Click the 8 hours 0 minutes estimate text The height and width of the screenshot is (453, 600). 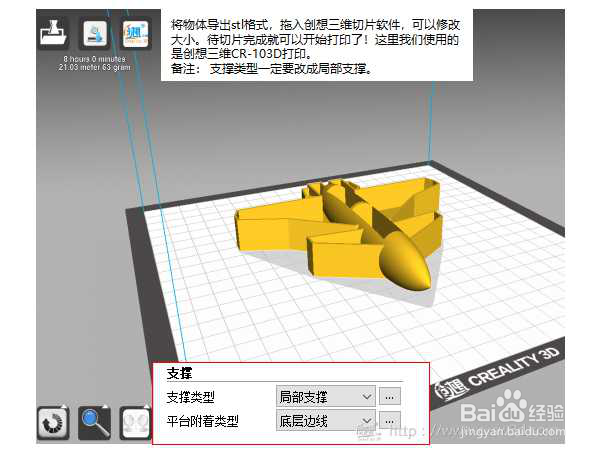[x=95, y=59]
